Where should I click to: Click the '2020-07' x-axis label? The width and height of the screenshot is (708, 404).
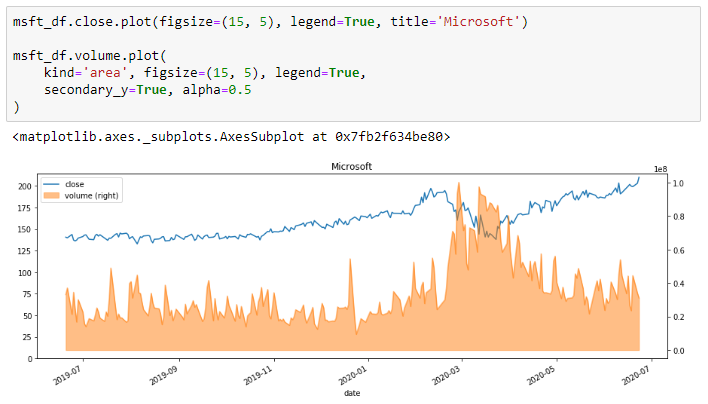pos(635,376)
